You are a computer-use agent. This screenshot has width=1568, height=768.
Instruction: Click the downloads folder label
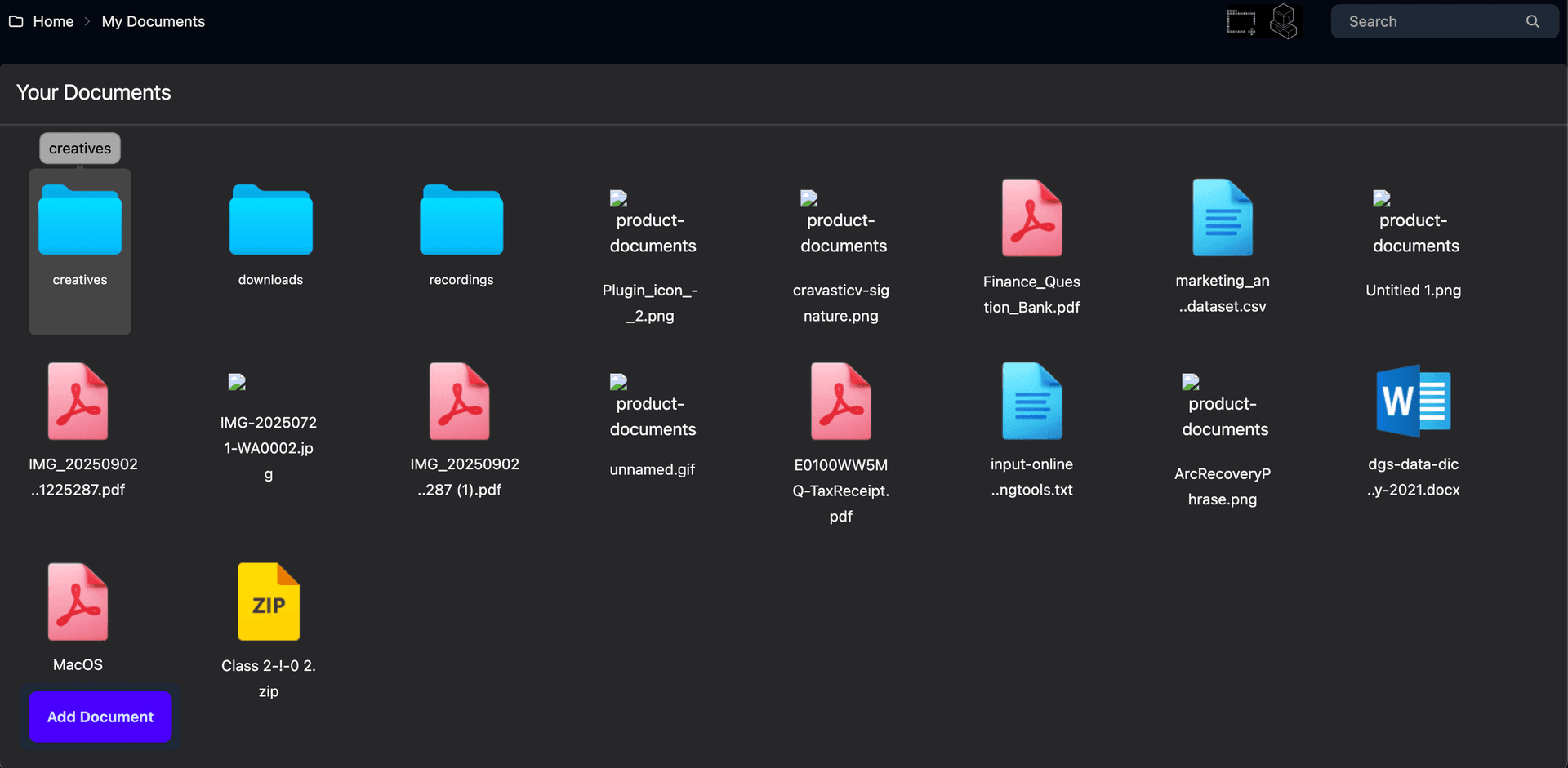tap(270, 280)
